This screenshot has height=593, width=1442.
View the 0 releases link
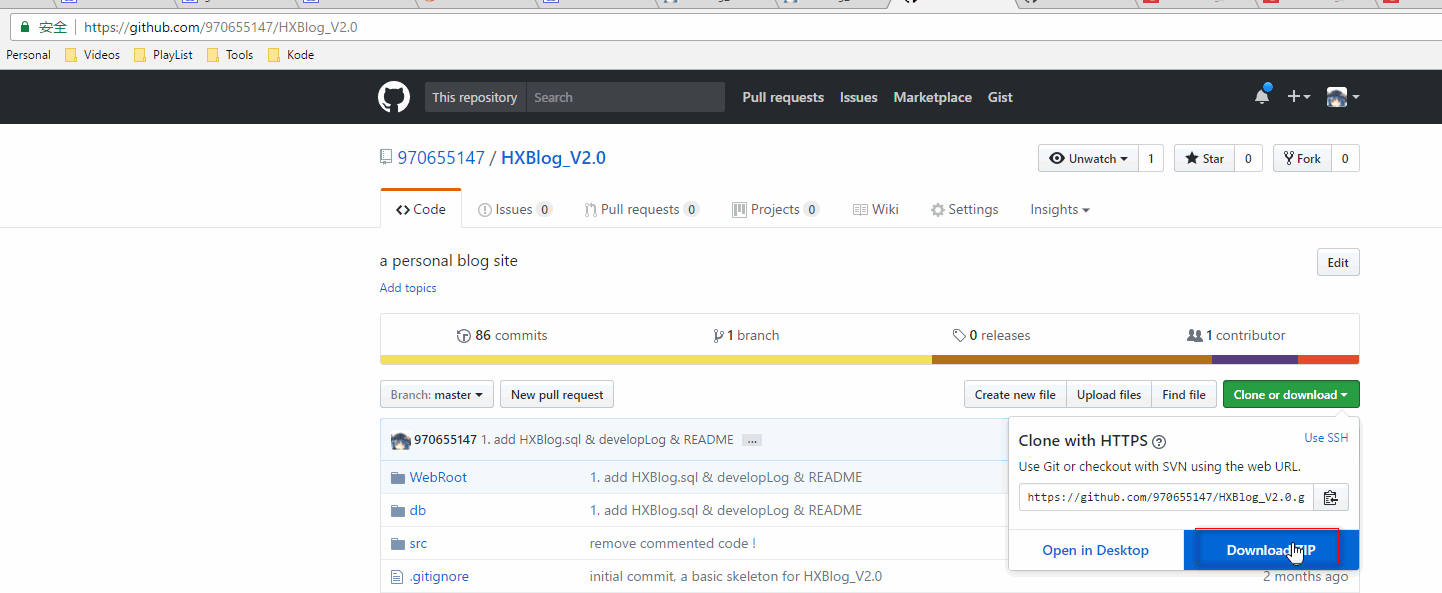(991, 335)
